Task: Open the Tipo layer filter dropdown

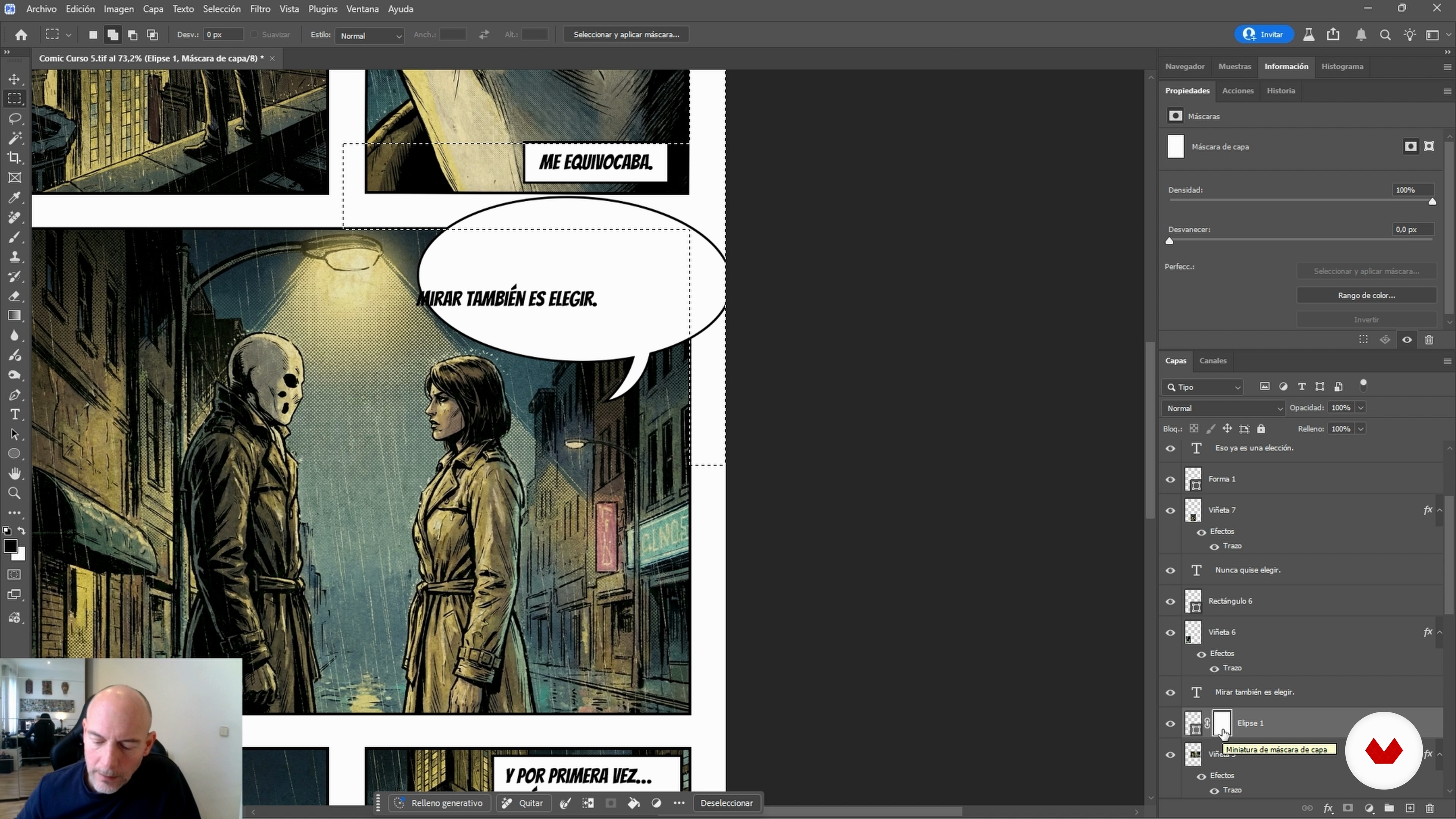Action: [1203, 387]
